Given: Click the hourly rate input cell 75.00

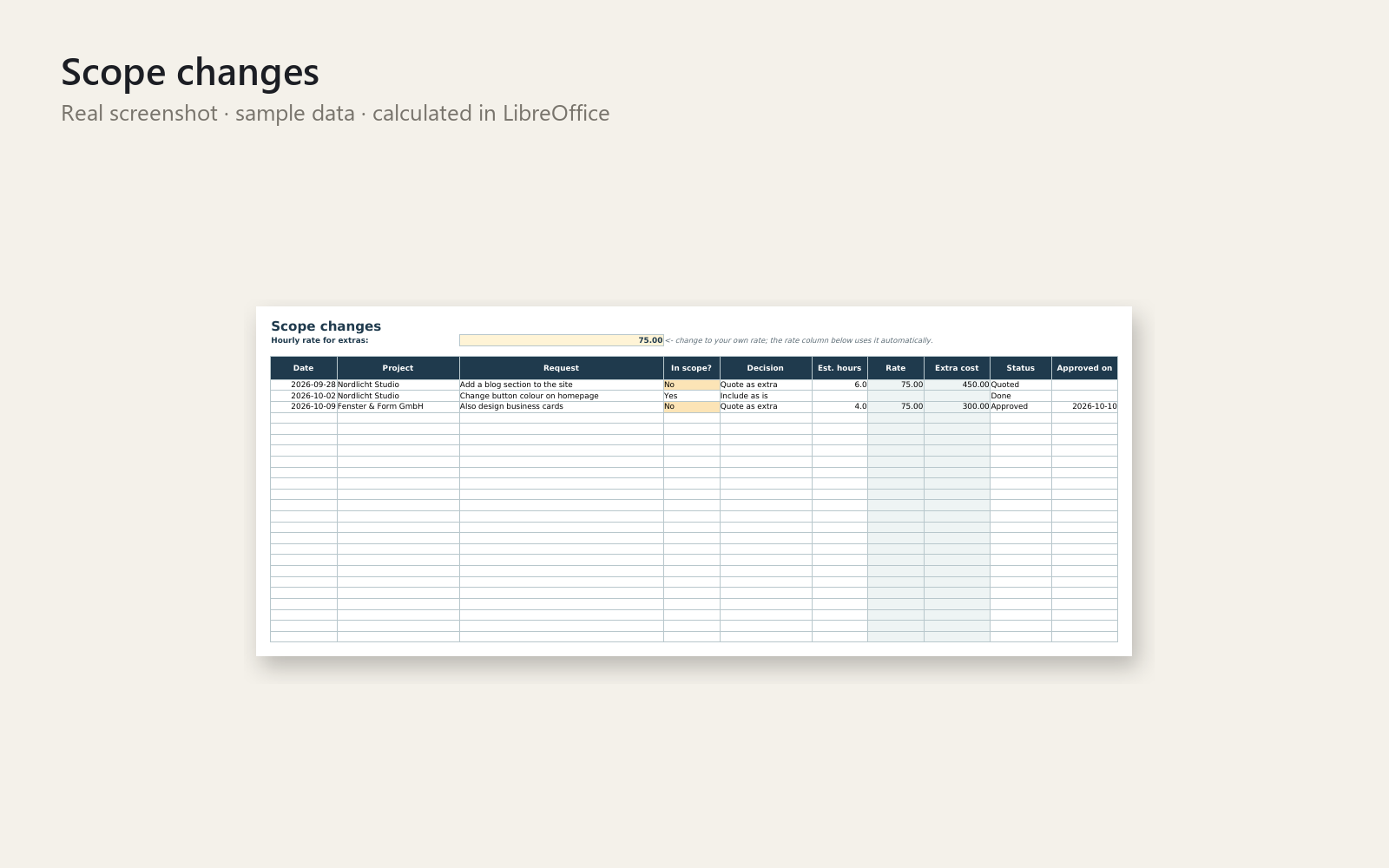Looking at the screenshot, I should pos(561,340).
